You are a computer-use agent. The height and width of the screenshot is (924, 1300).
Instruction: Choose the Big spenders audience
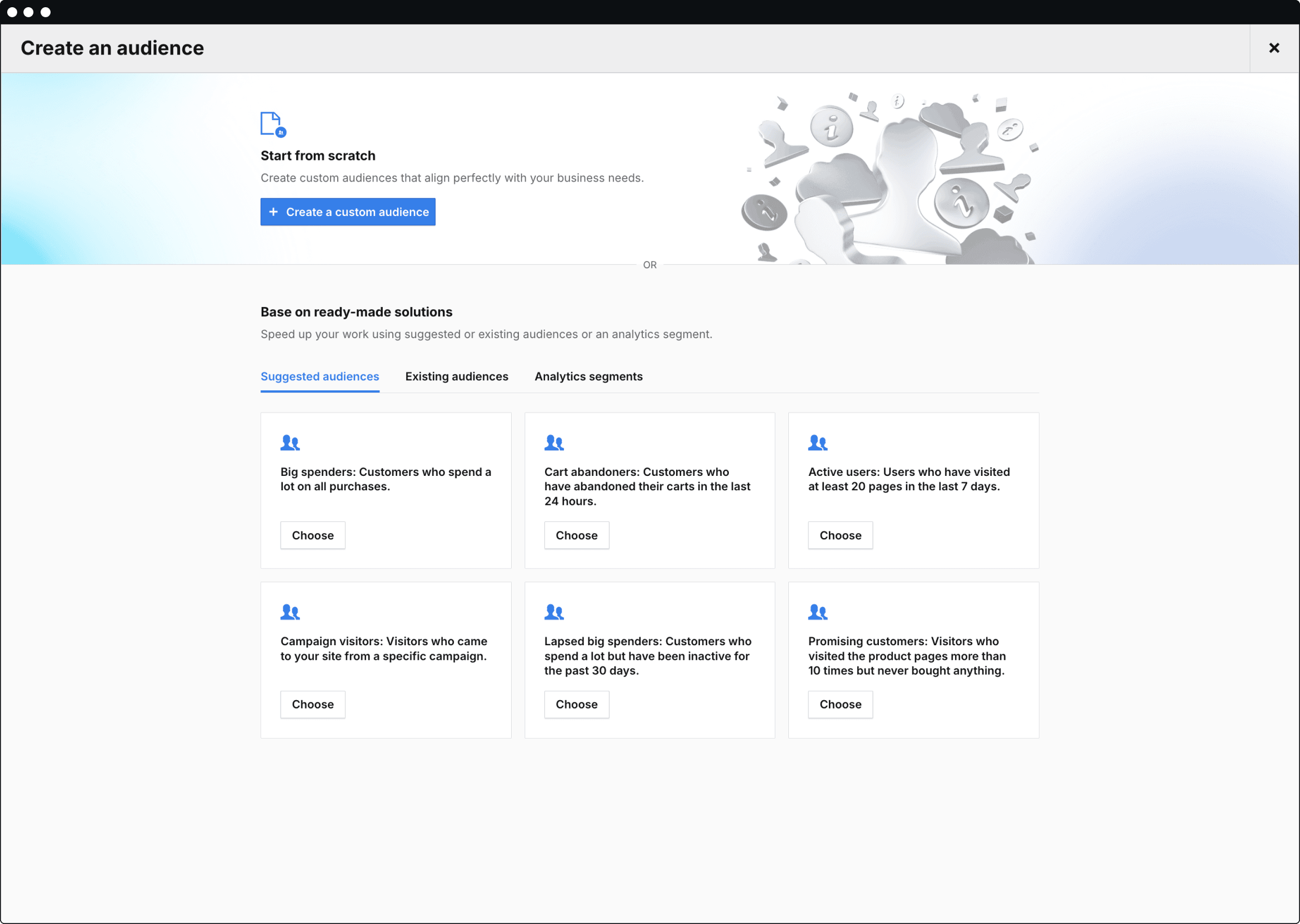(313, 534)
